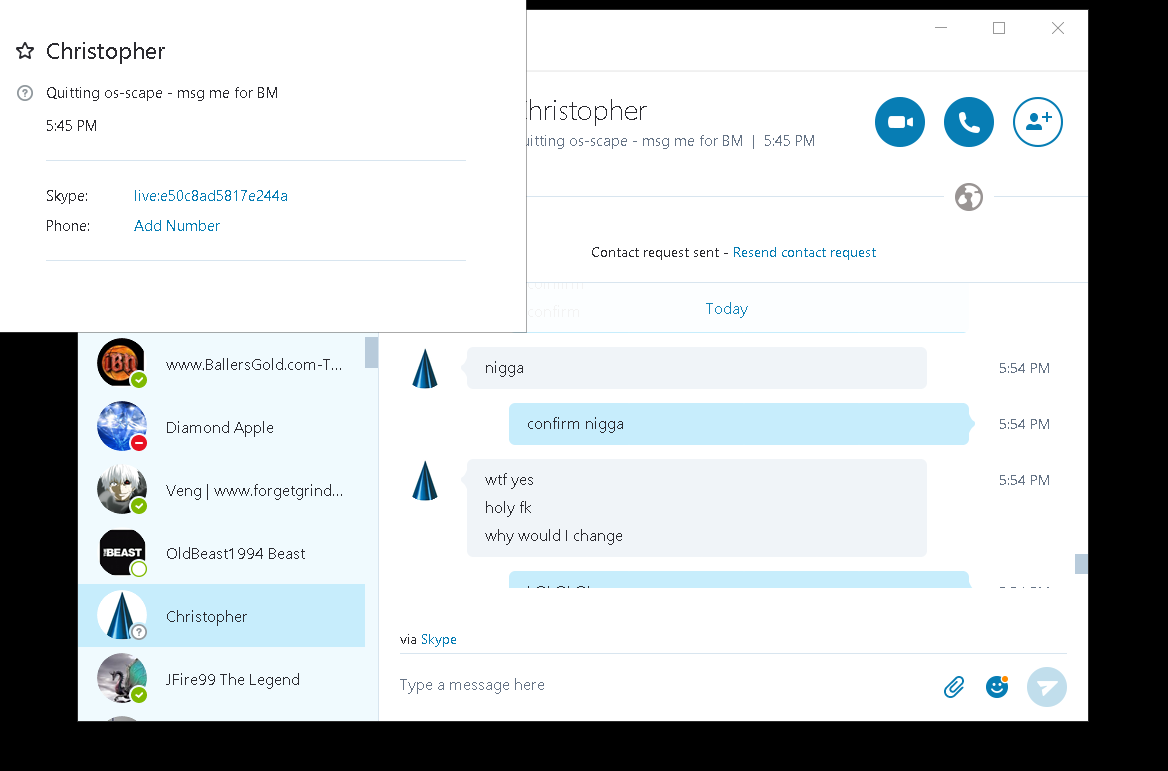Click OldBeast1994 BEAST logo avatar
The image size is (1168, 771).
(121, 552)
